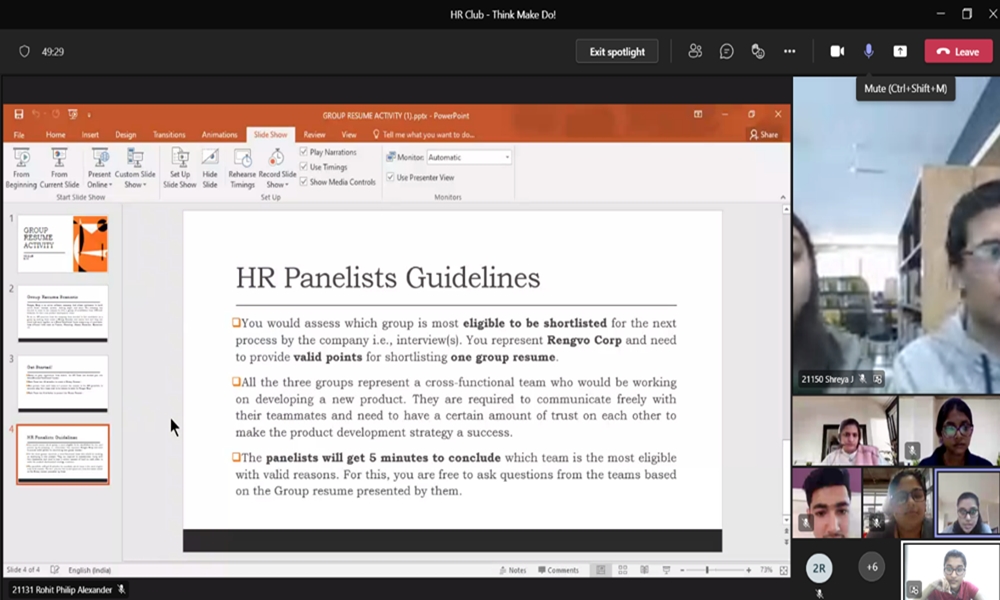Image resolution: width=1000 pixels, height=600 pixels.
Task: Leave the Teams meeting
Action: (x=959, y=52)
